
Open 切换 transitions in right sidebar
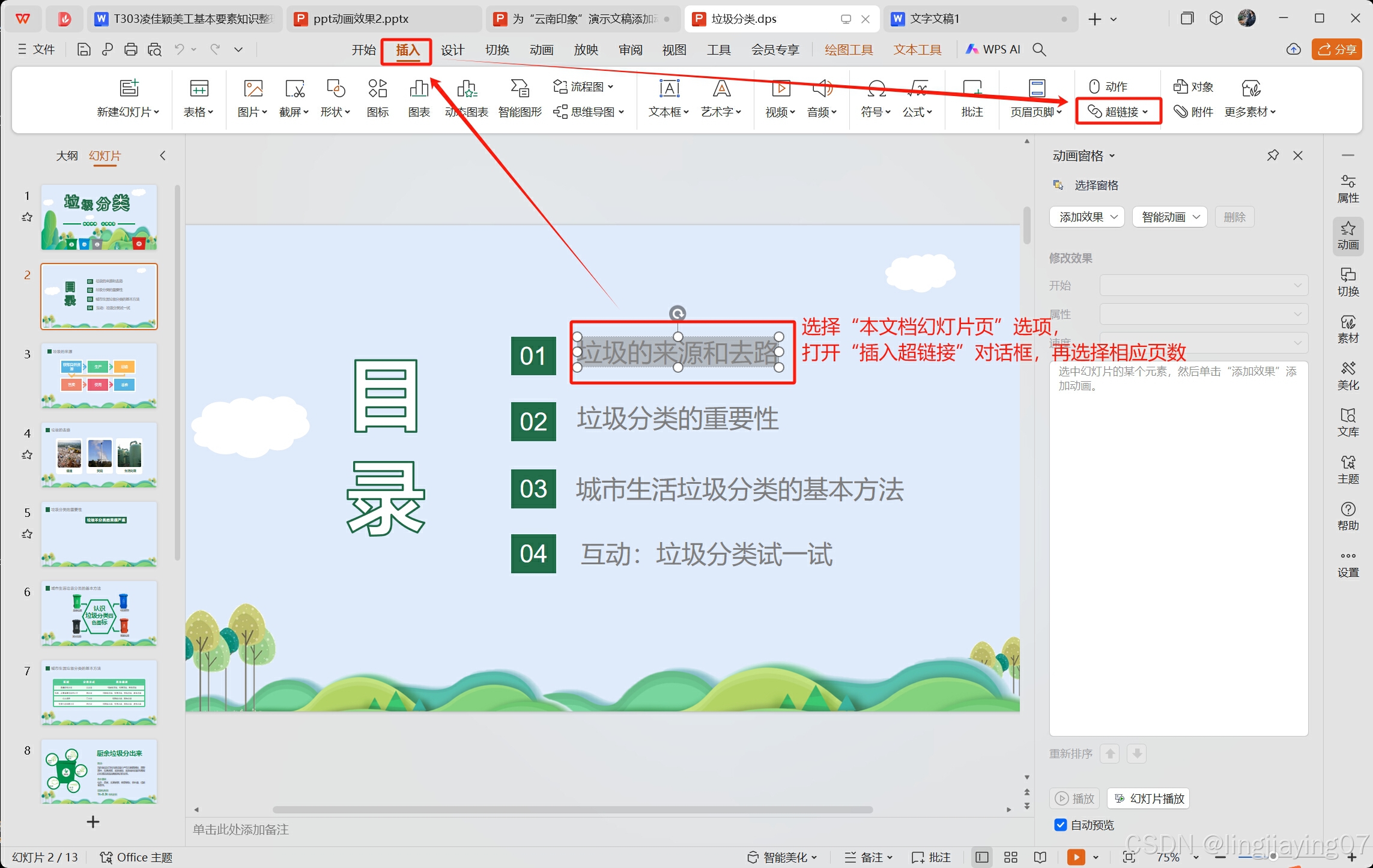[x=1348, y=282]
